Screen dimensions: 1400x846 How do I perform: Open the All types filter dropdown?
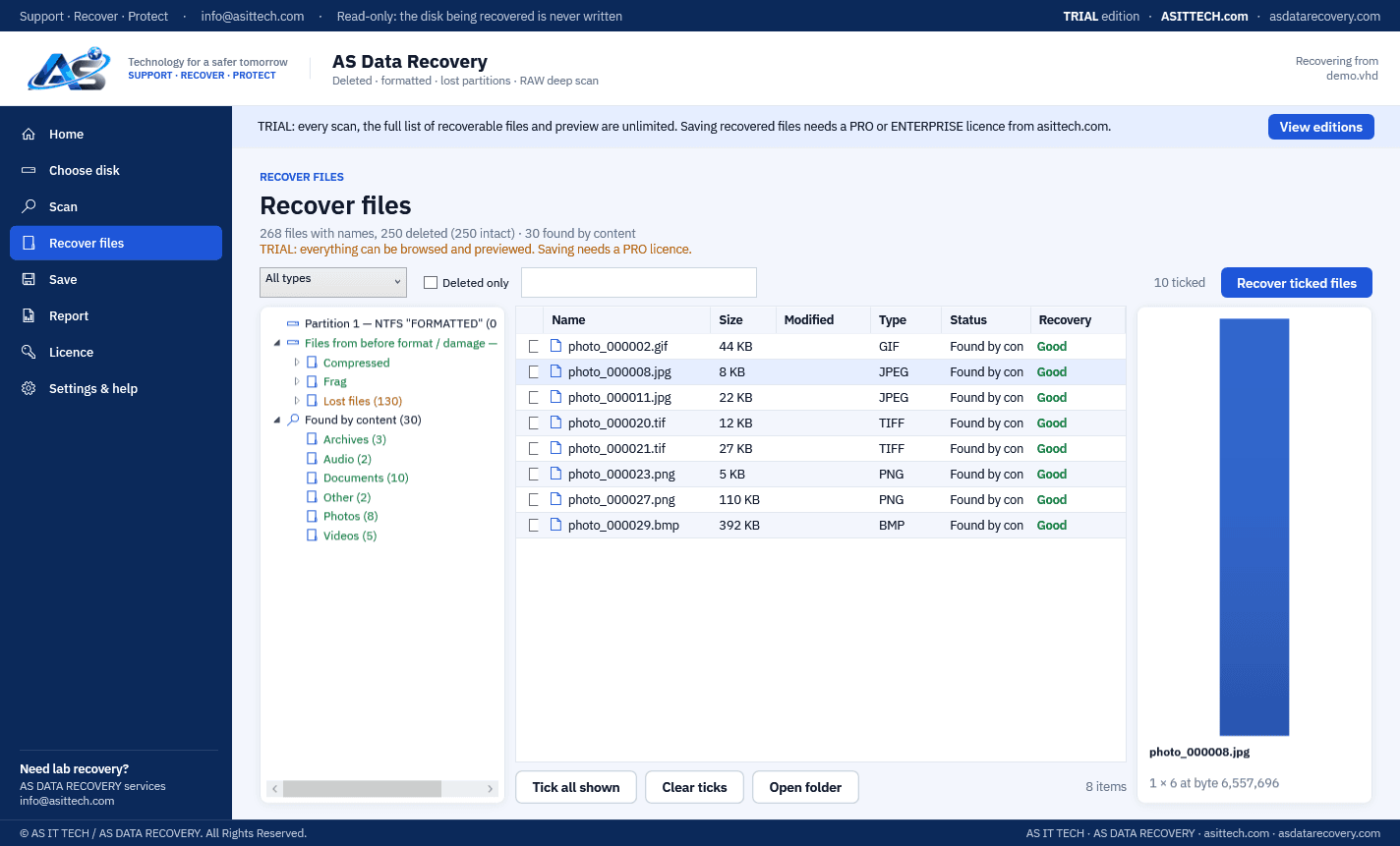333,282
